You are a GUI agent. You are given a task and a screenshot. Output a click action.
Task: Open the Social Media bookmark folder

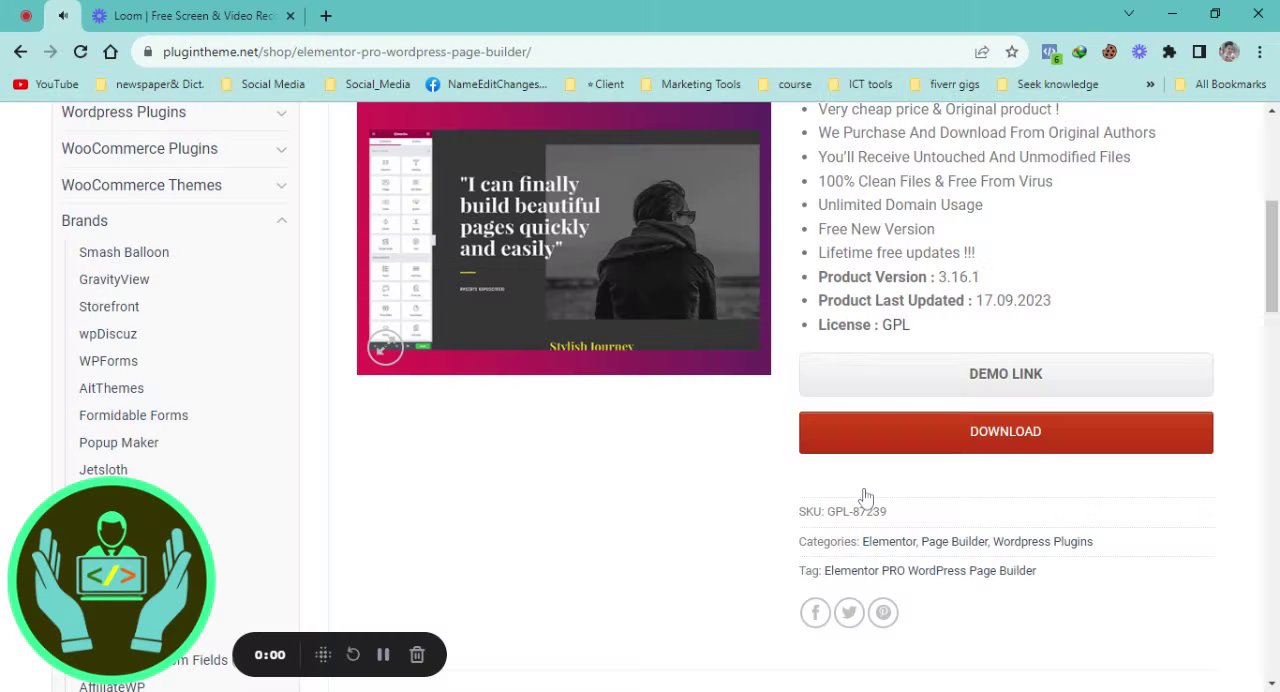point(262,84)
